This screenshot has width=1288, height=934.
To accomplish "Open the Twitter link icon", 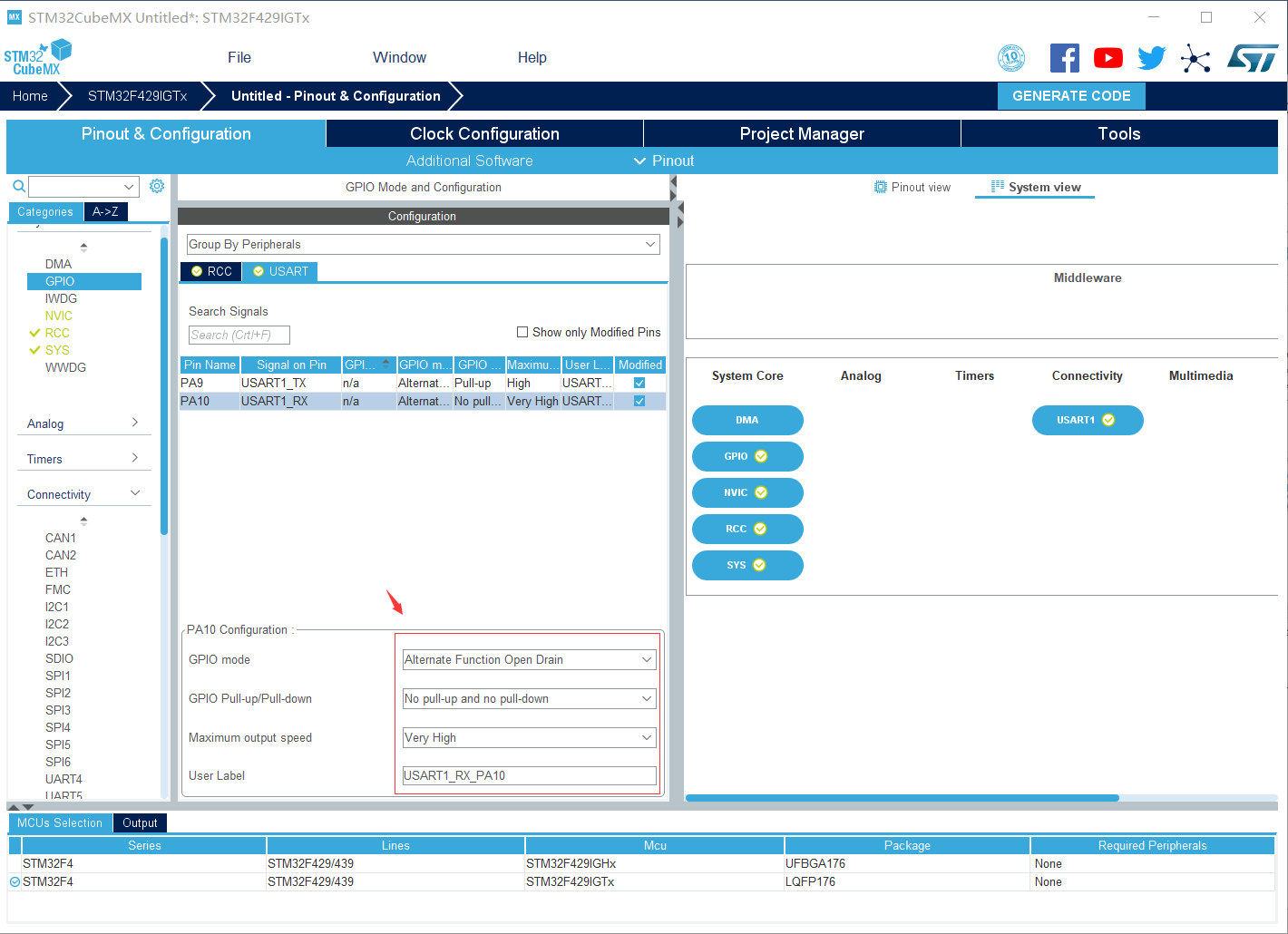I will coord(1152,58).
